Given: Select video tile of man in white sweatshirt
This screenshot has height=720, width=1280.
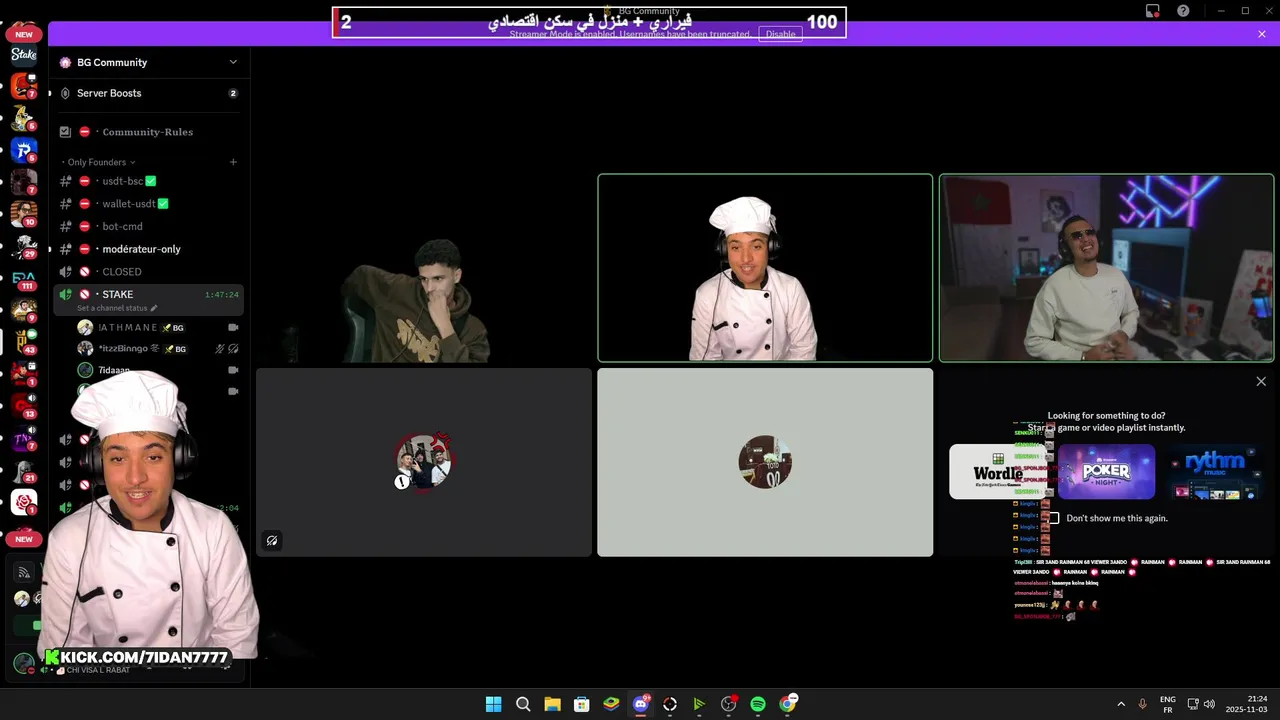Looking at the screenshot, I should click(1106, 268).
